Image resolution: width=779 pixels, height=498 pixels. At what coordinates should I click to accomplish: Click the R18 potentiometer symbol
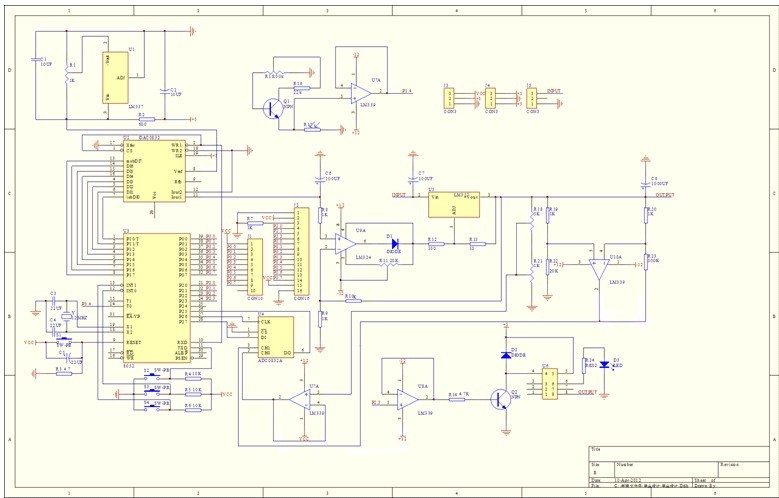pyautogui.click(x=532, y=220)
